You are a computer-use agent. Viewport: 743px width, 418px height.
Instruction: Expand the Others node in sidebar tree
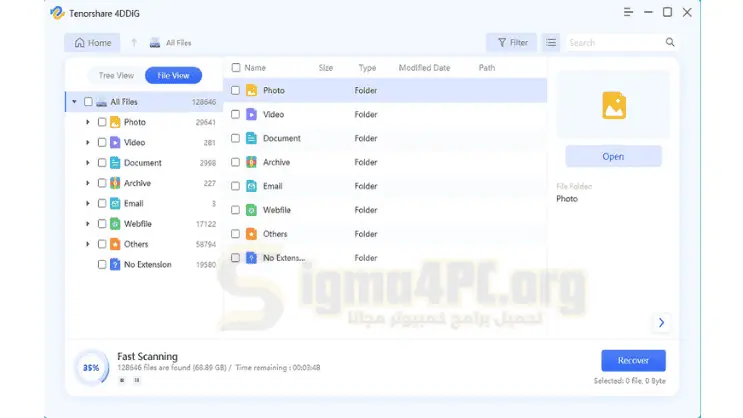pos(88,244)
